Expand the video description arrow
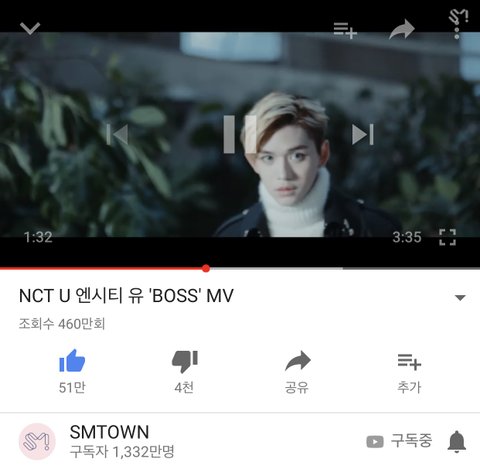Viewport: 480px width, 469px height. pyautogui.click(x=460, y=298)
